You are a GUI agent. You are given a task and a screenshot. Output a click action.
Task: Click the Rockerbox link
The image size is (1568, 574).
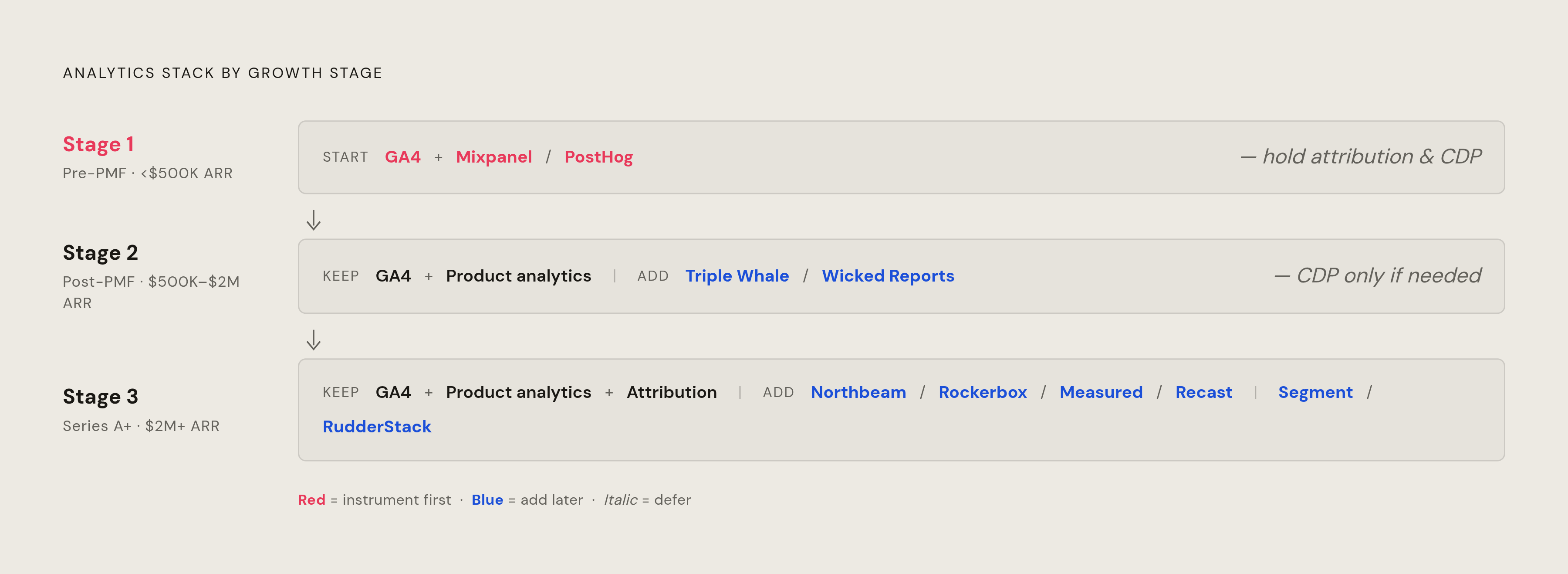tap(983, 392)
